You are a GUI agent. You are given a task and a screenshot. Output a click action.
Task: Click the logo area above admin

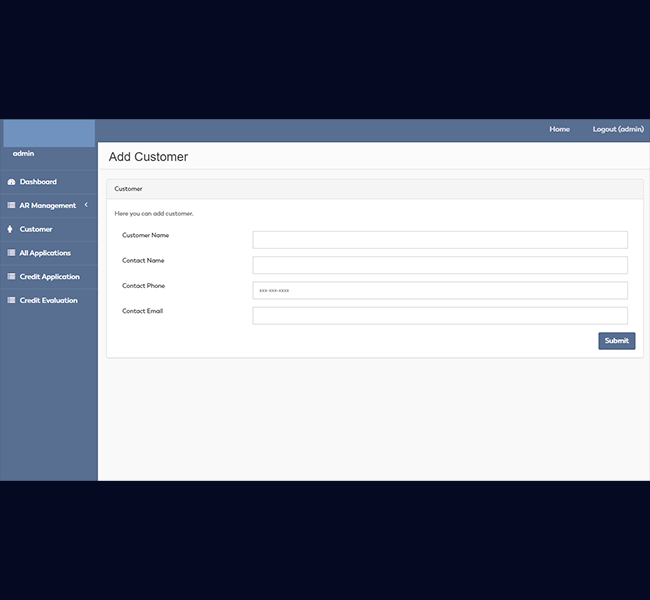tap(49, 133)
